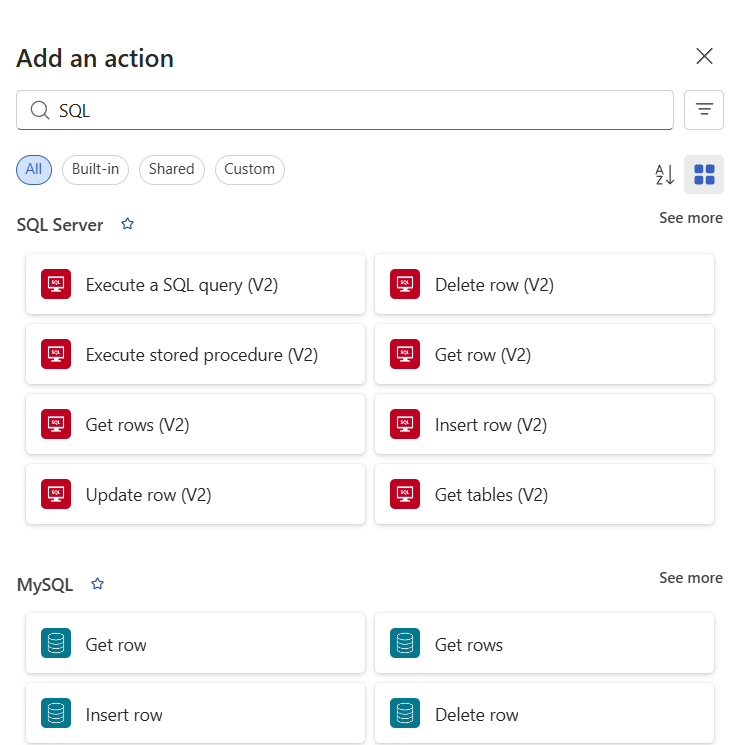Select Get tables (V2) action

544,494
